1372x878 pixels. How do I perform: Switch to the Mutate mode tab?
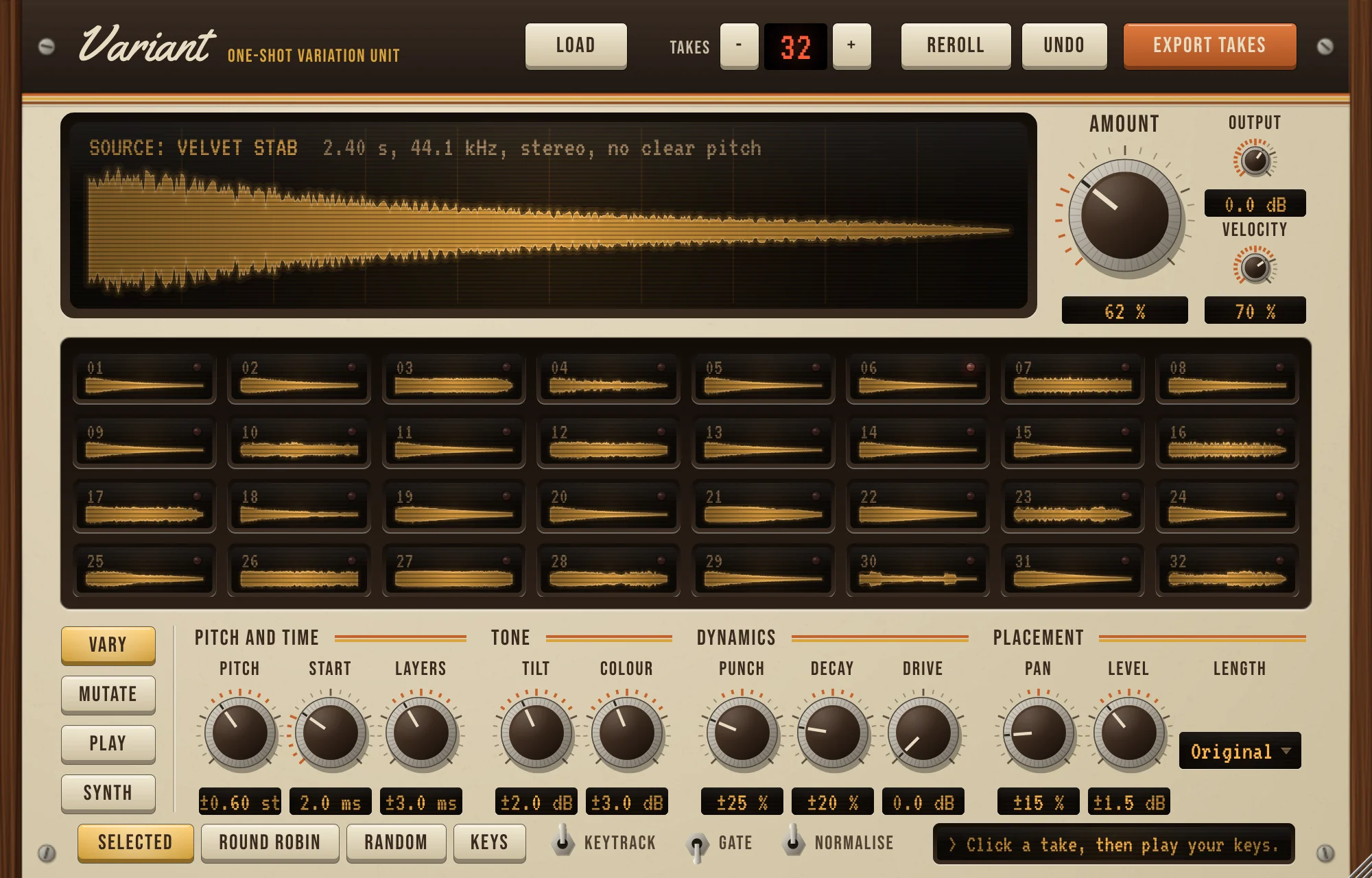(108, 694)
